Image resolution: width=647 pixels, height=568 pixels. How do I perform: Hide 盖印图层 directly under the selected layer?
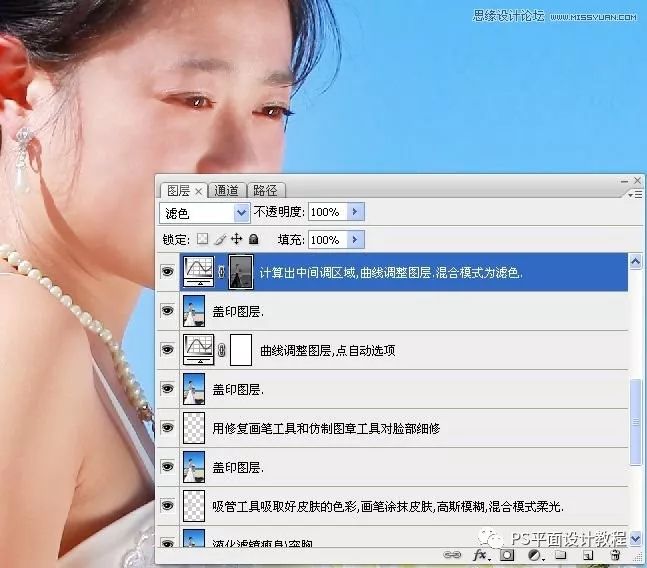(168, 311)
